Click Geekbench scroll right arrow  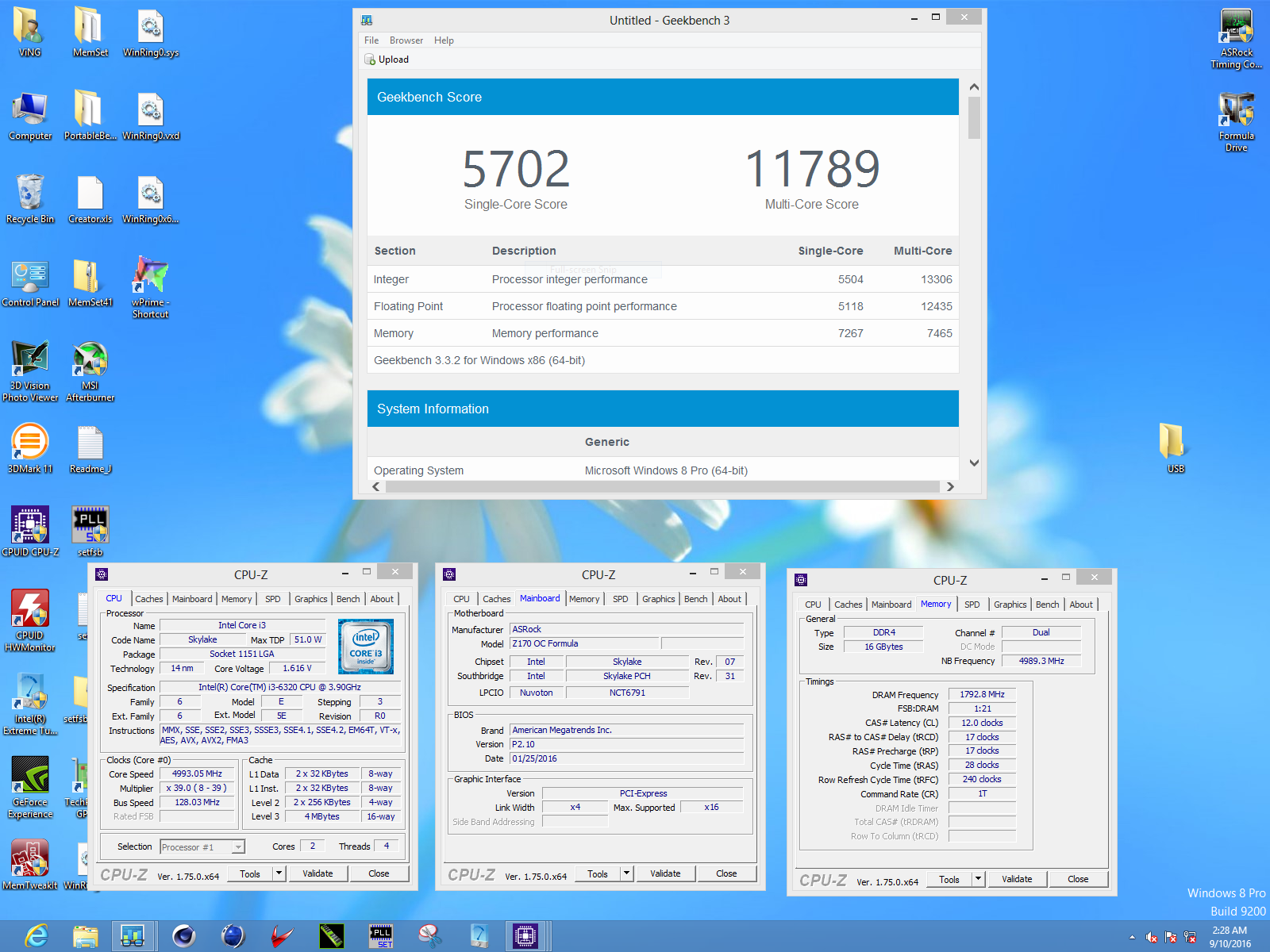coord(950,486)
